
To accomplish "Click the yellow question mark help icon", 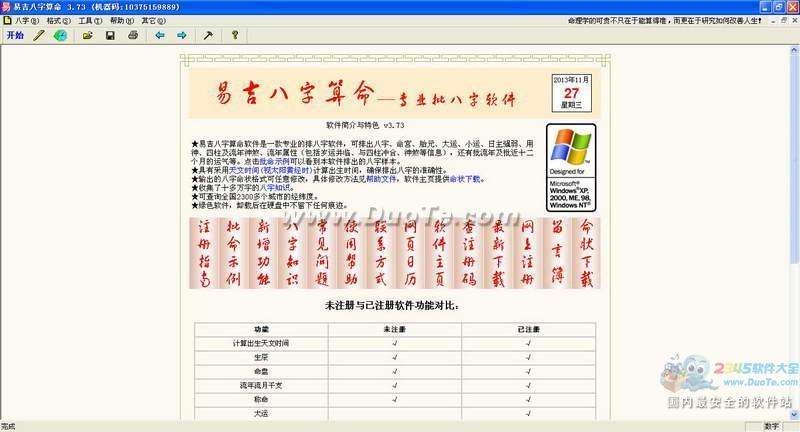I will (x=235, y=35).
